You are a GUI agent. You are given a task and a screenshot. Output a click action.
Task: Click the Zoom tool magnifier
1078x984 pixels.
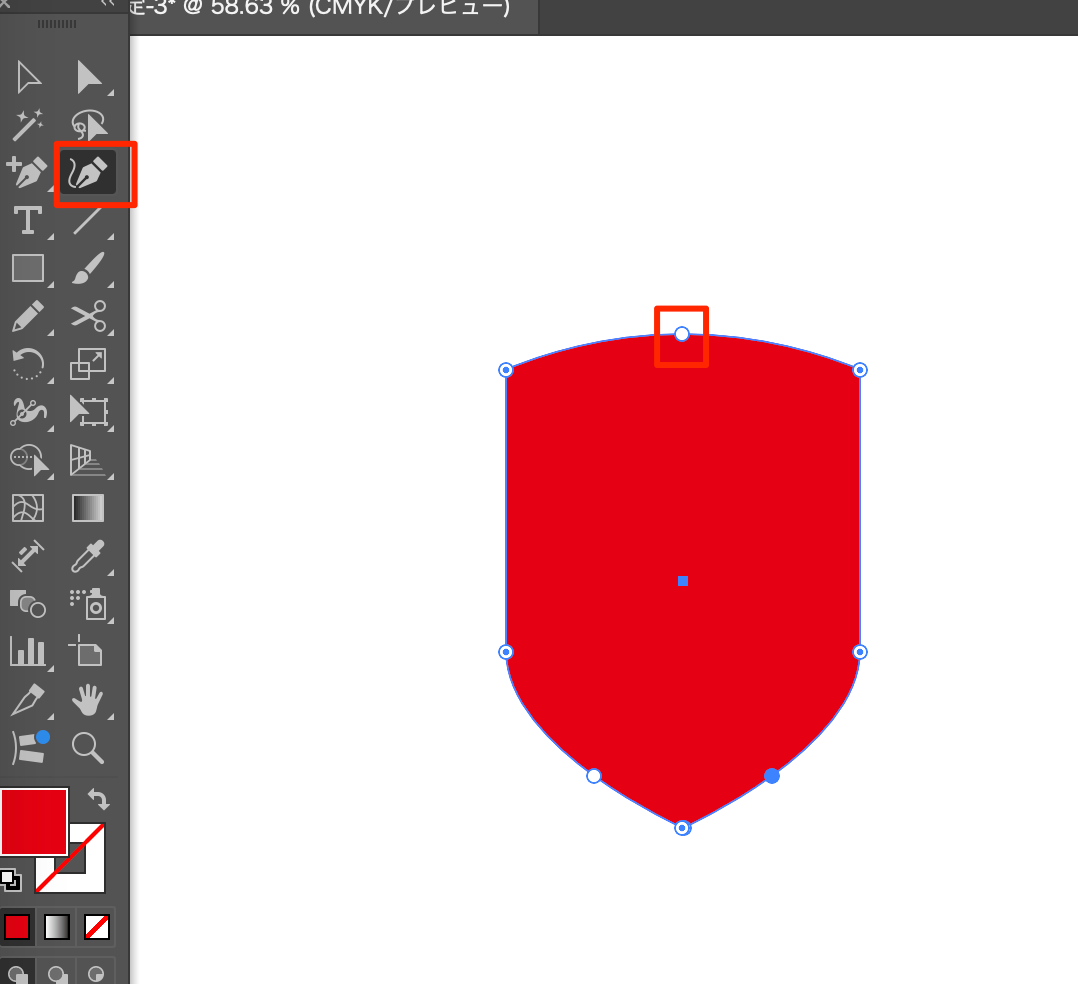[x=89, y=746]
